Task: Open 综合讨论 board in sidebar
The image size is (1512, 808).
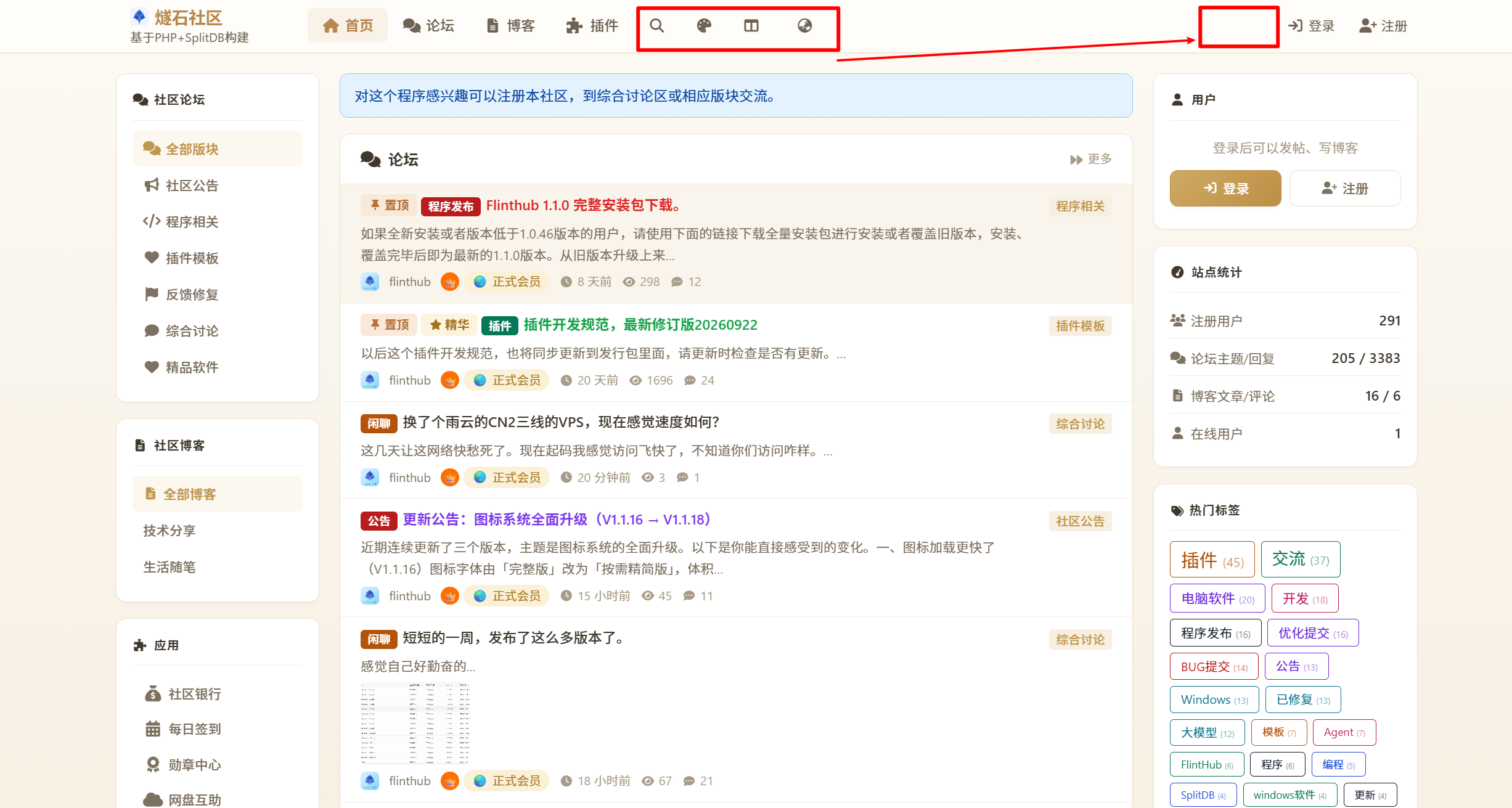Action: coord(217,331)
